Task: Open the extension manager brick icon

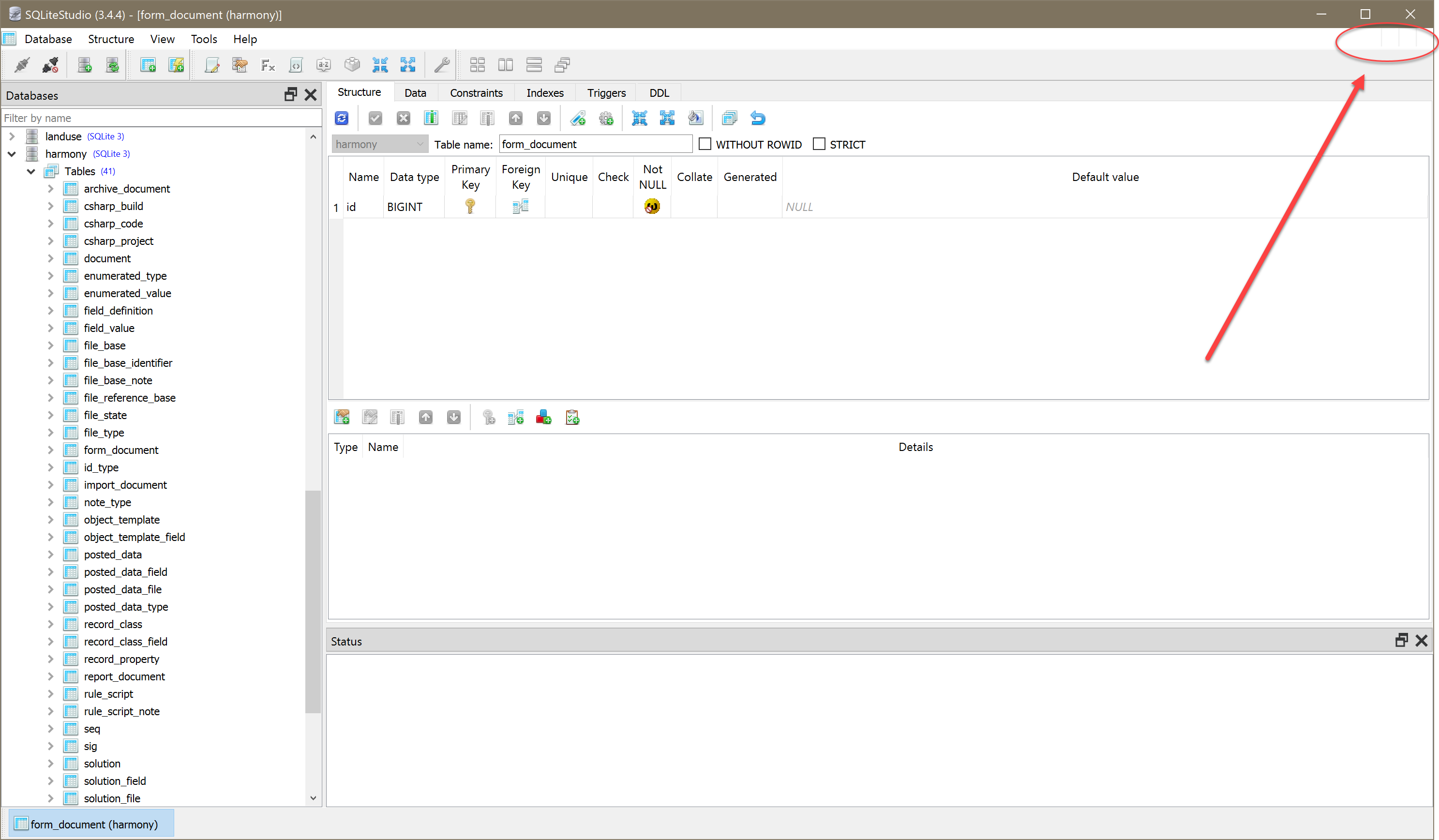Action: (x=352, y=65)
